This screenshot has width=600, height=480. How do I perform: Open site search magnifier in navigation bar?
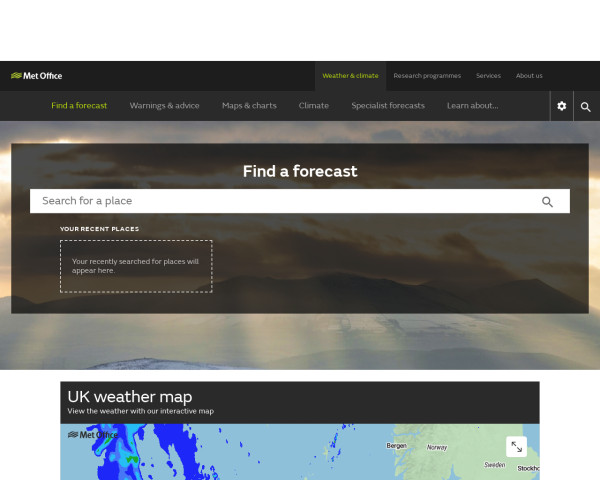coord(585,107)
